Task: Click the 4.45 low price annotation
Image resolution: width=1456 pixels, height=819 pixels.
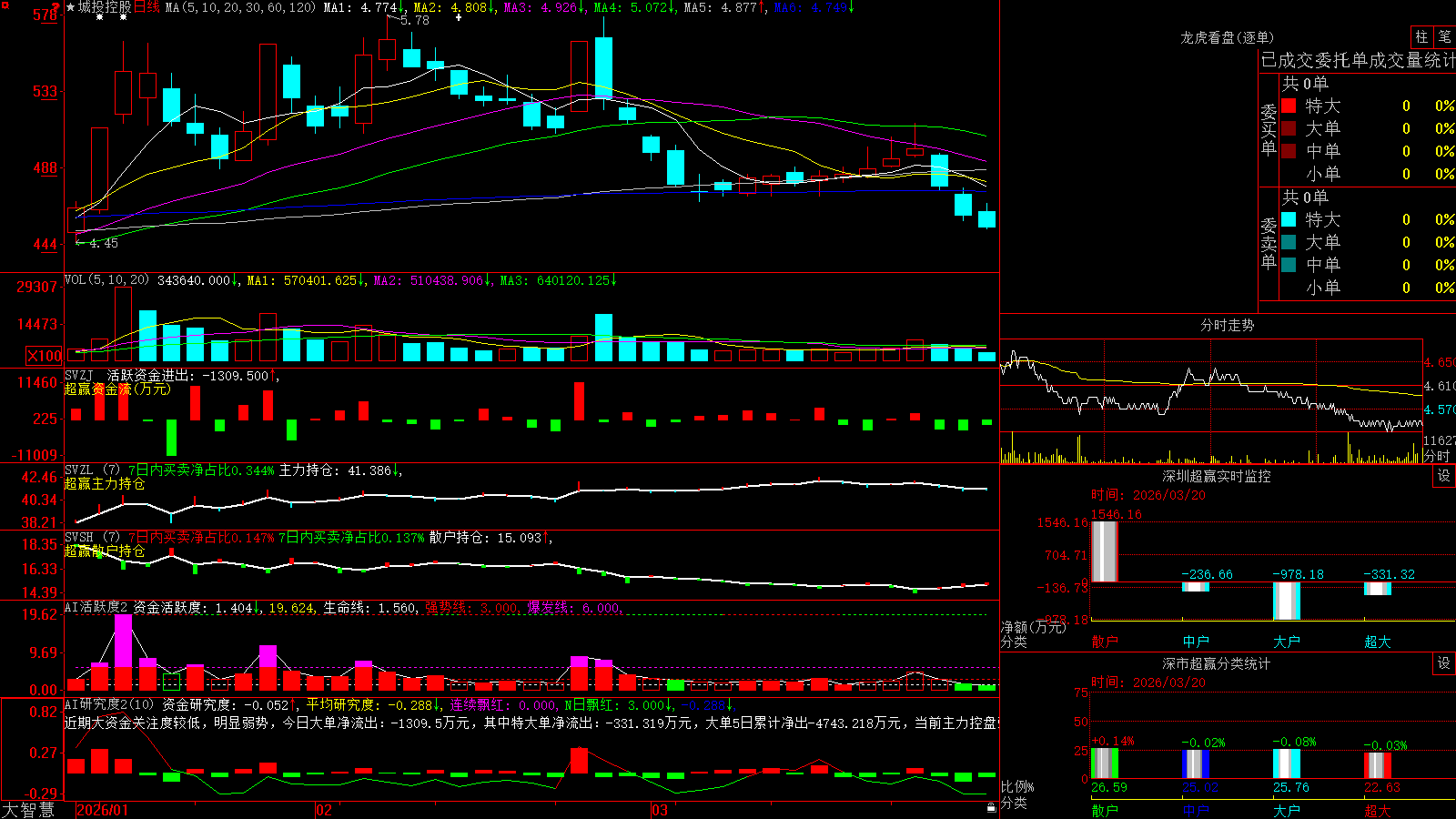Action: click(x=104, y=243)
